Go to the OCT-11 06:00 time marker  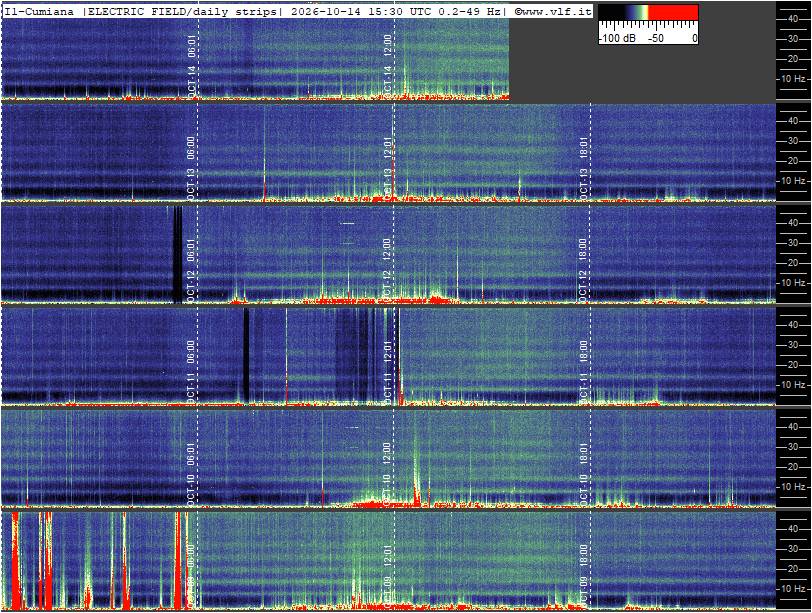click(x=192, y=372)
